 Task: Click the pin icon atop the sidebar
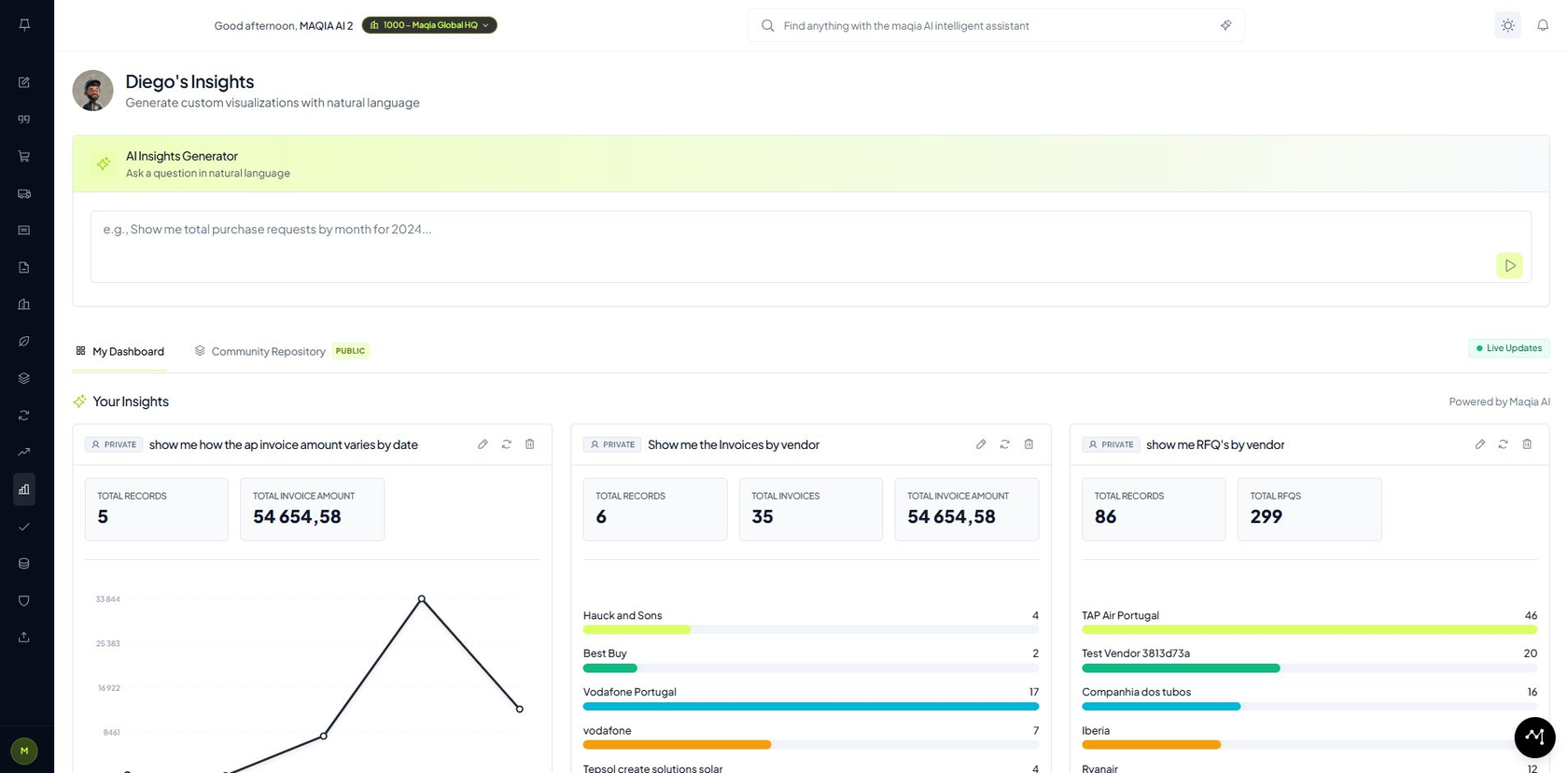[x=24, y=25]
